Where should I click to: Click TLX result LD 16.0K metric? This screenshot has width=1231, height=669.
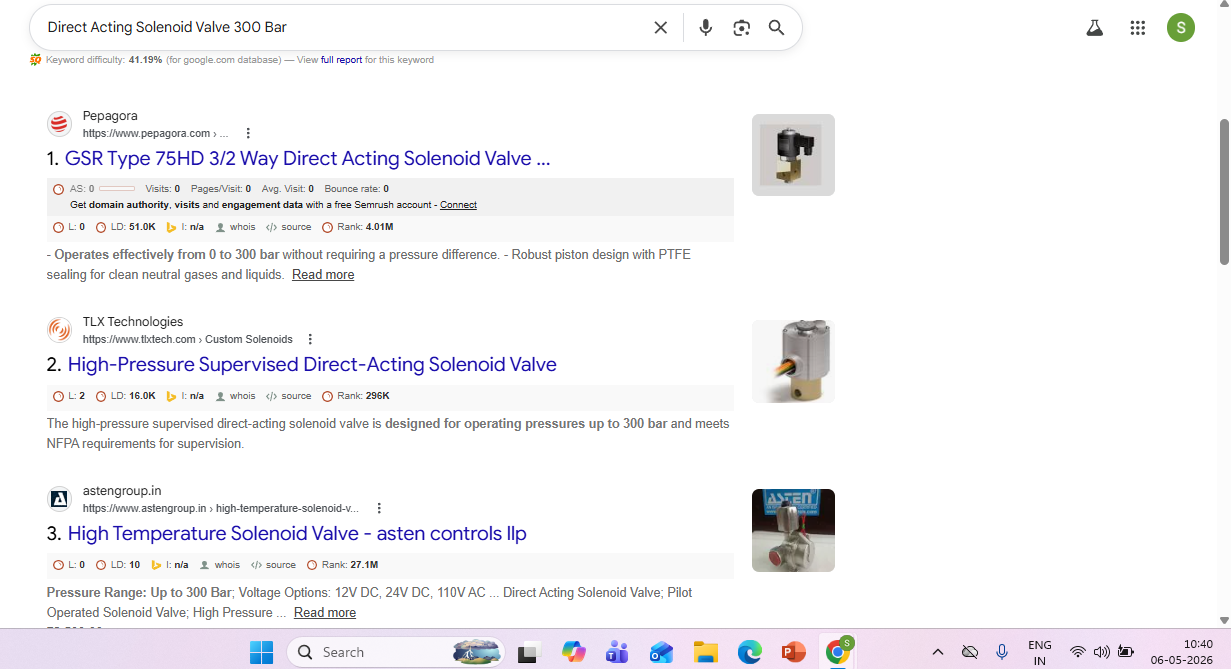[126, 396]
